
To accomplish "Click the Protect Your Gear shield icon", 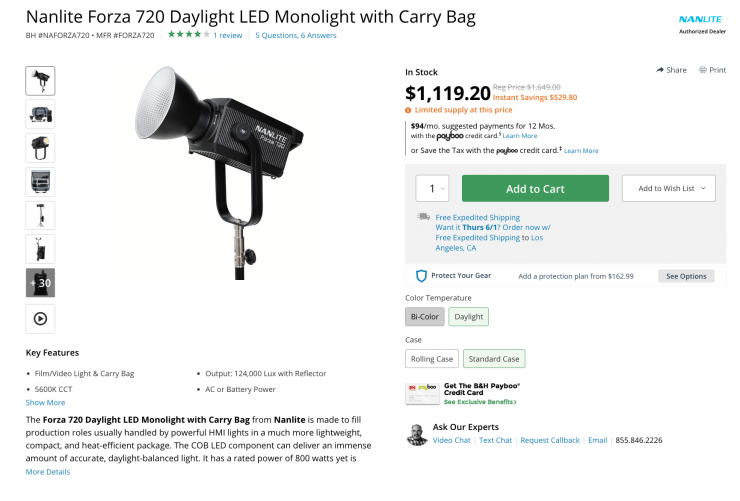I will pyautogui.click(x=421, y=276).
